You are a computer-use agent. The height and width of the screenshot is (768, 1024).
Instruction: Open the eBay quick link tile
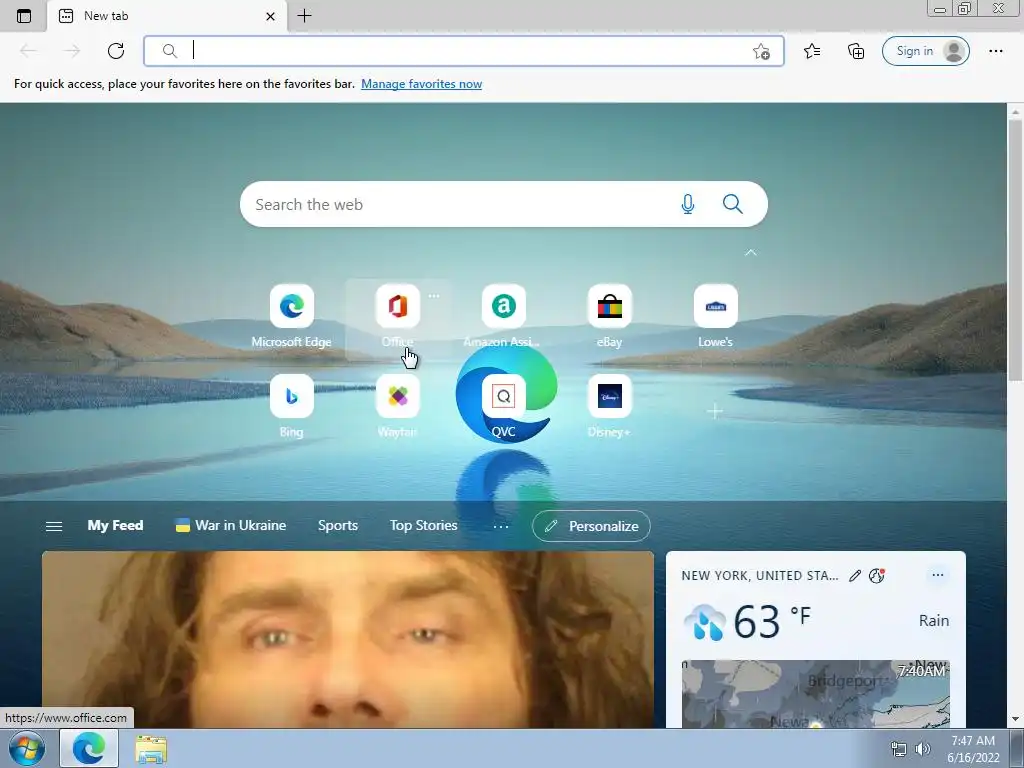tap(609, 316)
